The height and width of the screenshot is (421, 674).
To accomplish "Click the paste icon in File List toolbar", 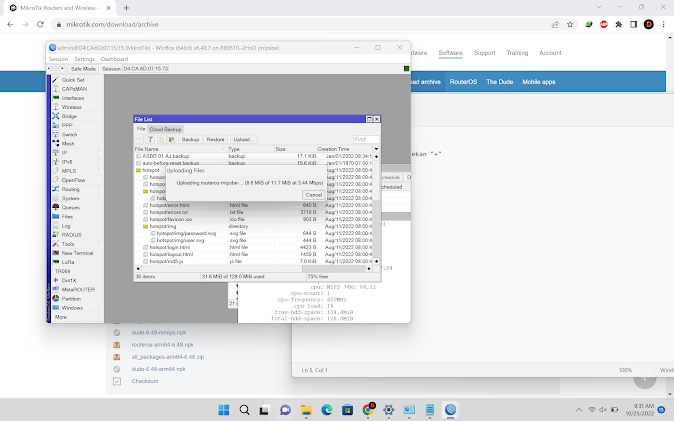I will [x=172, y=139].
